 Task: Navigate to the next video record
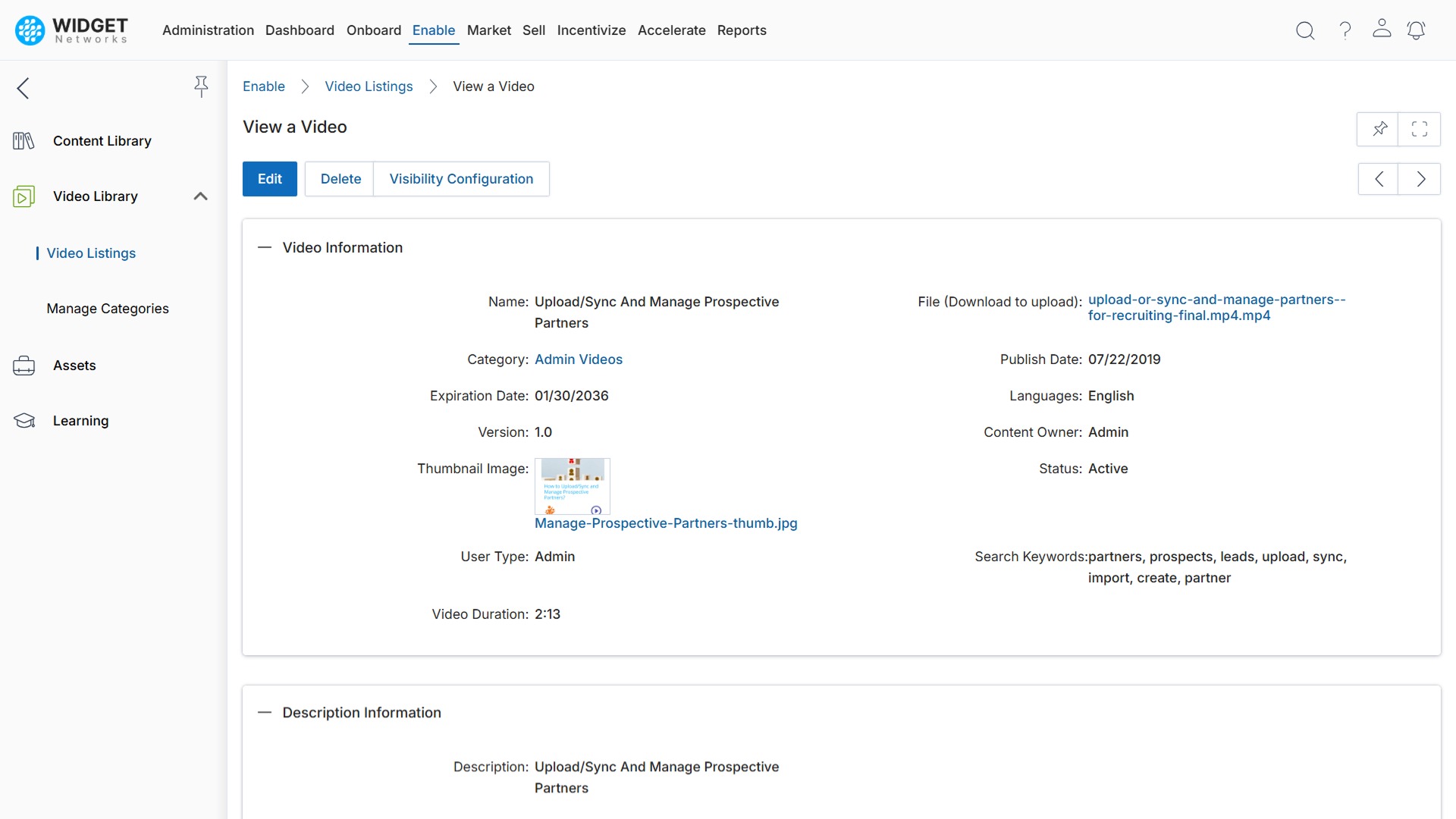(x=1420, y=179)
